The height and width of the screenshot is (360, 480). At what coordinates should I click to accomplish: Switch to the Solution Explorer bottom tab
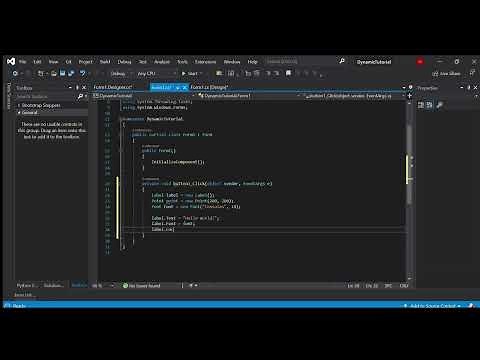click(53, 285)
